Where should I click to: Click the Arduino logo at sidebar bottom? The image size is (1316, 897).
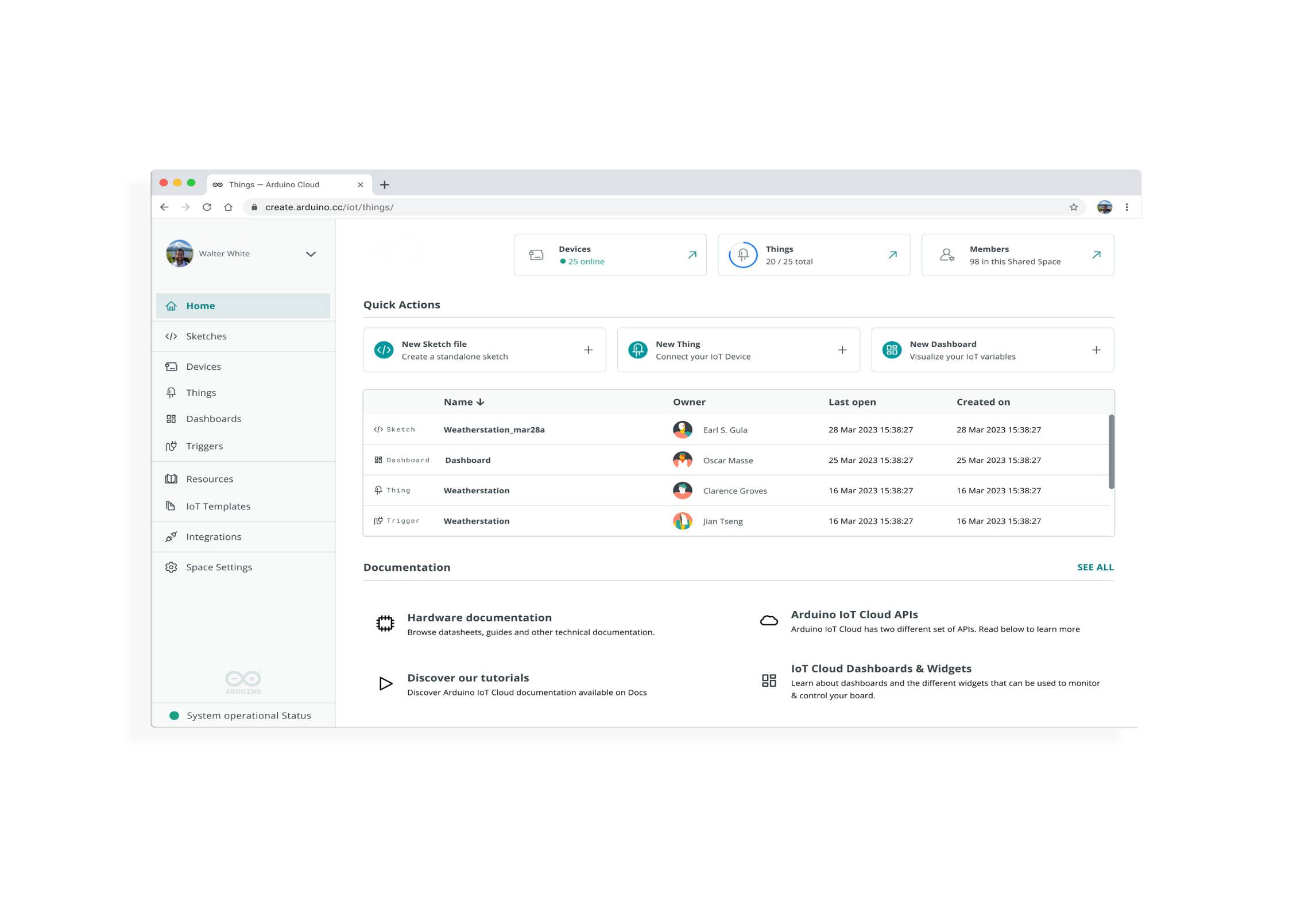243,681
